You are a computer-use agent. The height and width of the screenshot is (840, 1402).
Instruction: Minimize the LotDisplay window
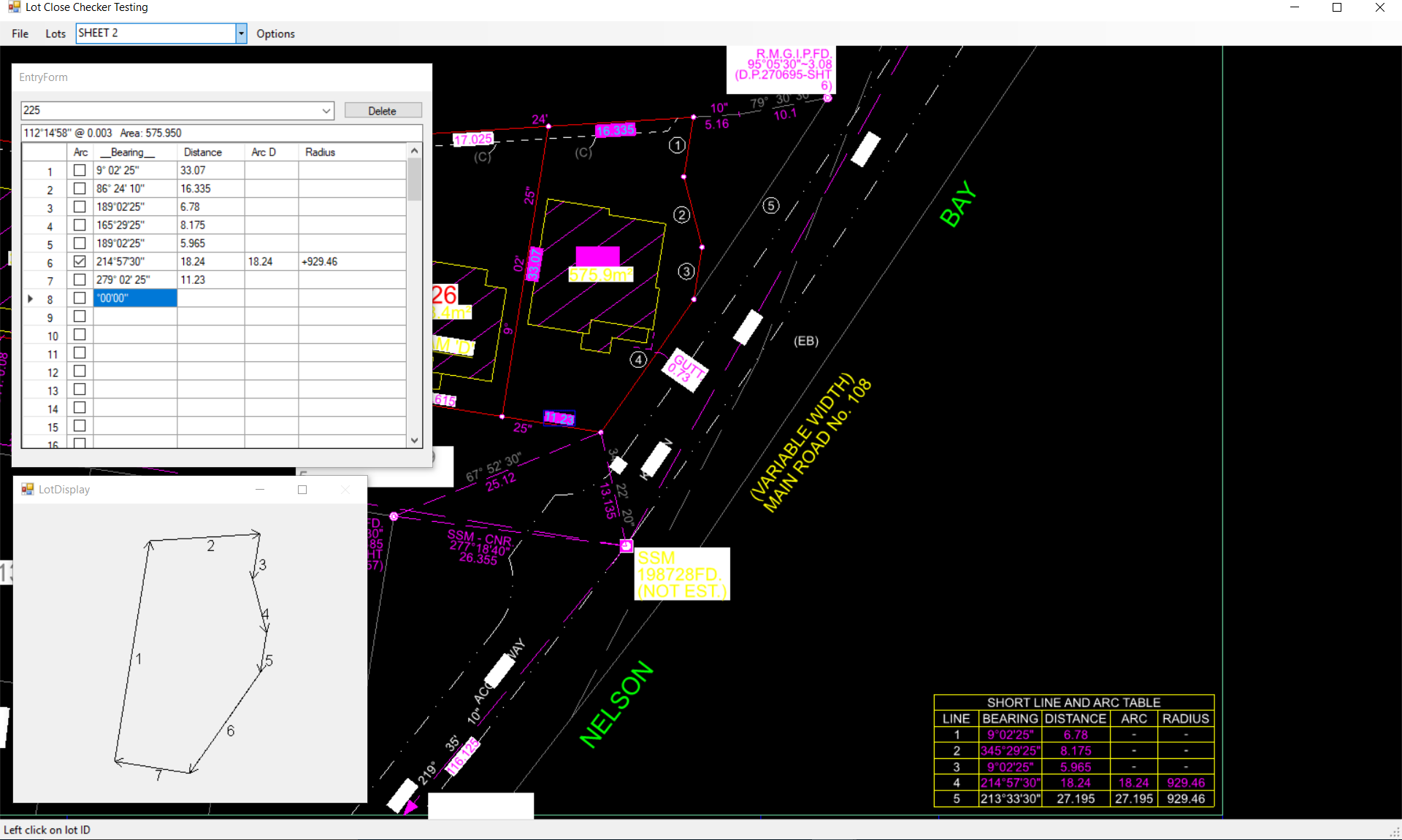(259, 490)
